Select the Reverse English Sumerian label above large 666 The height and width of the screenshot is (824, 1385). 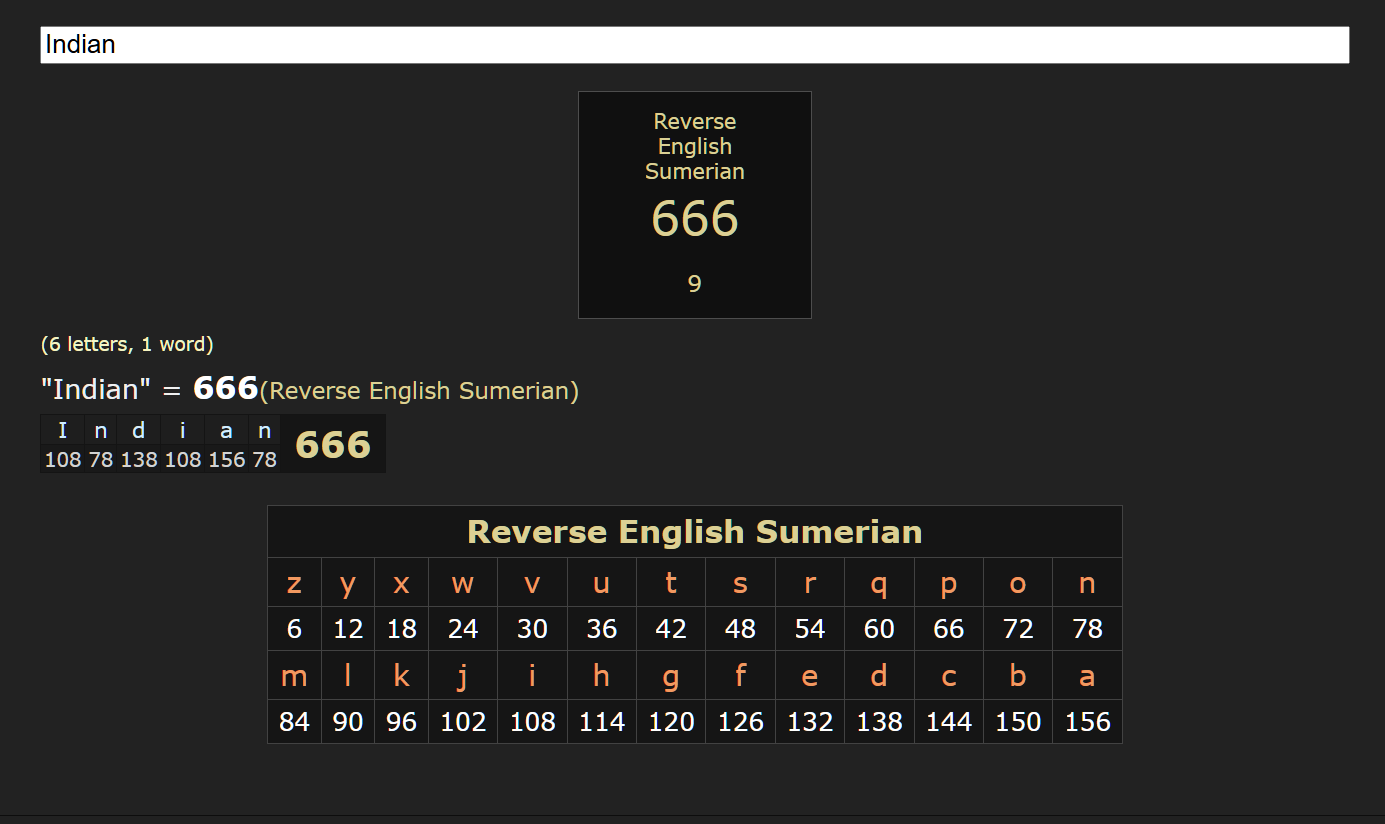[695, 146]
